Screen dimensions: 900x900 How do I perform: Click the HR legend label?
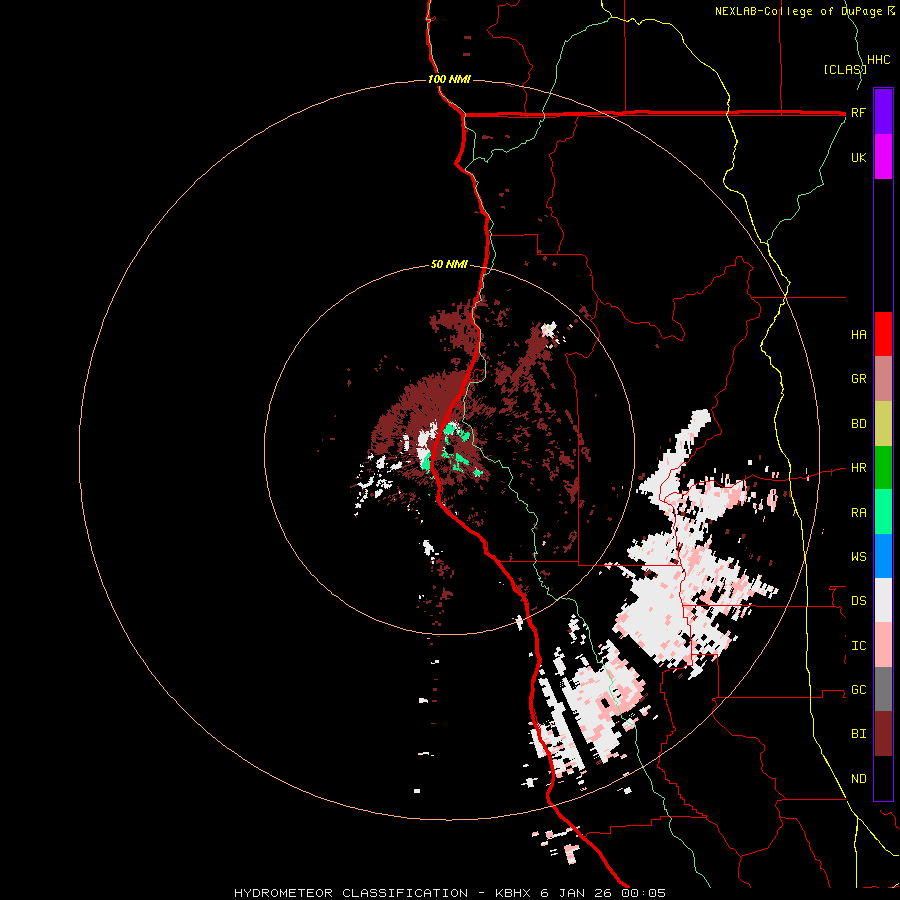858,468
